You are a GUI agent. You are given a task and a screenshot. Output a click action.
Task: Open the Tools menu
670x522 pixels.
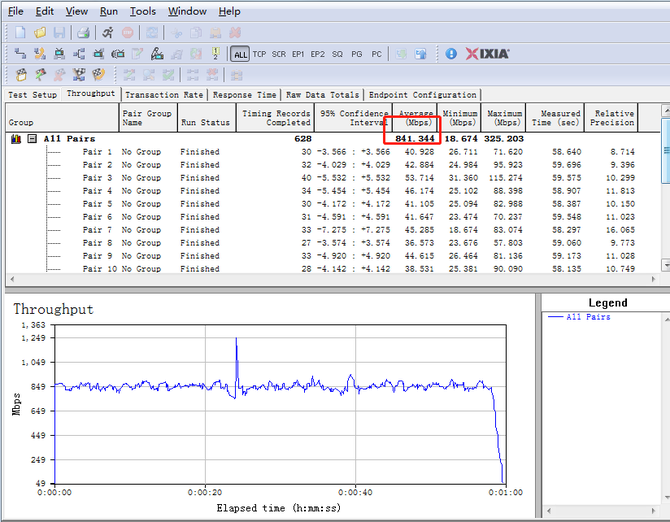142,11
